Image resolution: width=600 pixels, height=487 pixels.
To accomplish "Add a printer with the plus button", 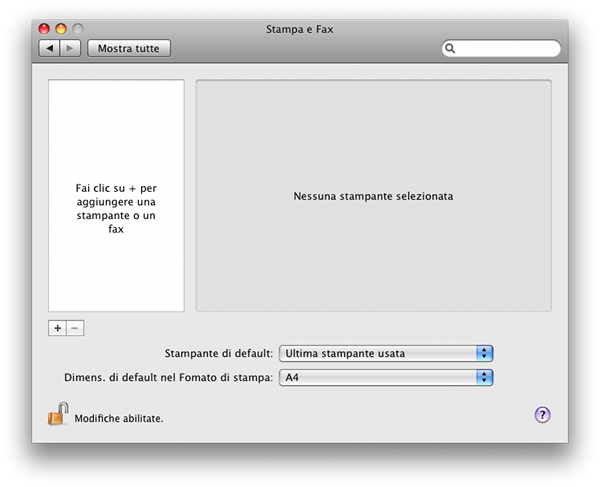I will point(57,328).
